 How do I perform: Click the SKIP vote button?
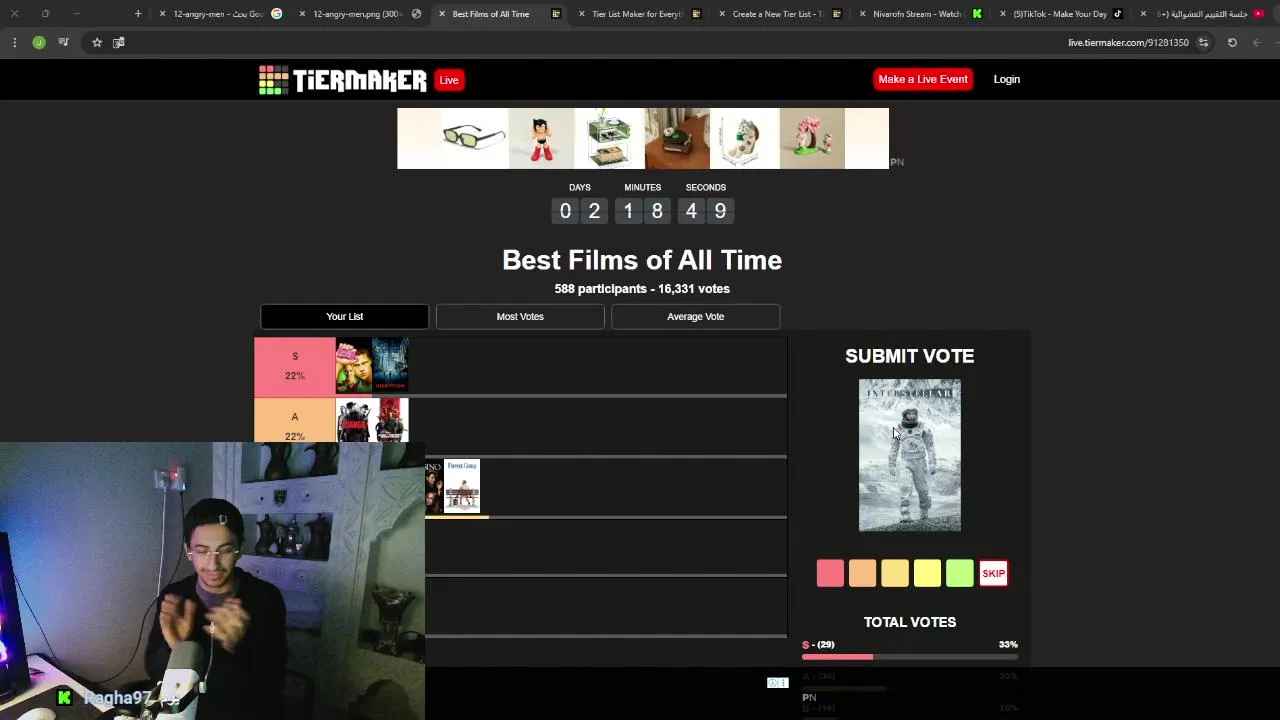[993, 573]
